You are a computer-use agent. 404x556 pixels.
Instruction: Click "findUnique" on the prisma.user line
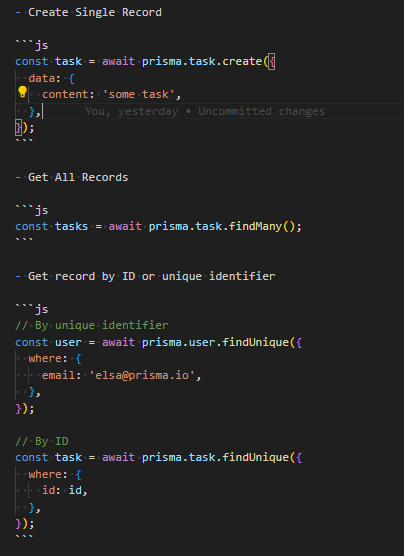point(255,342)
